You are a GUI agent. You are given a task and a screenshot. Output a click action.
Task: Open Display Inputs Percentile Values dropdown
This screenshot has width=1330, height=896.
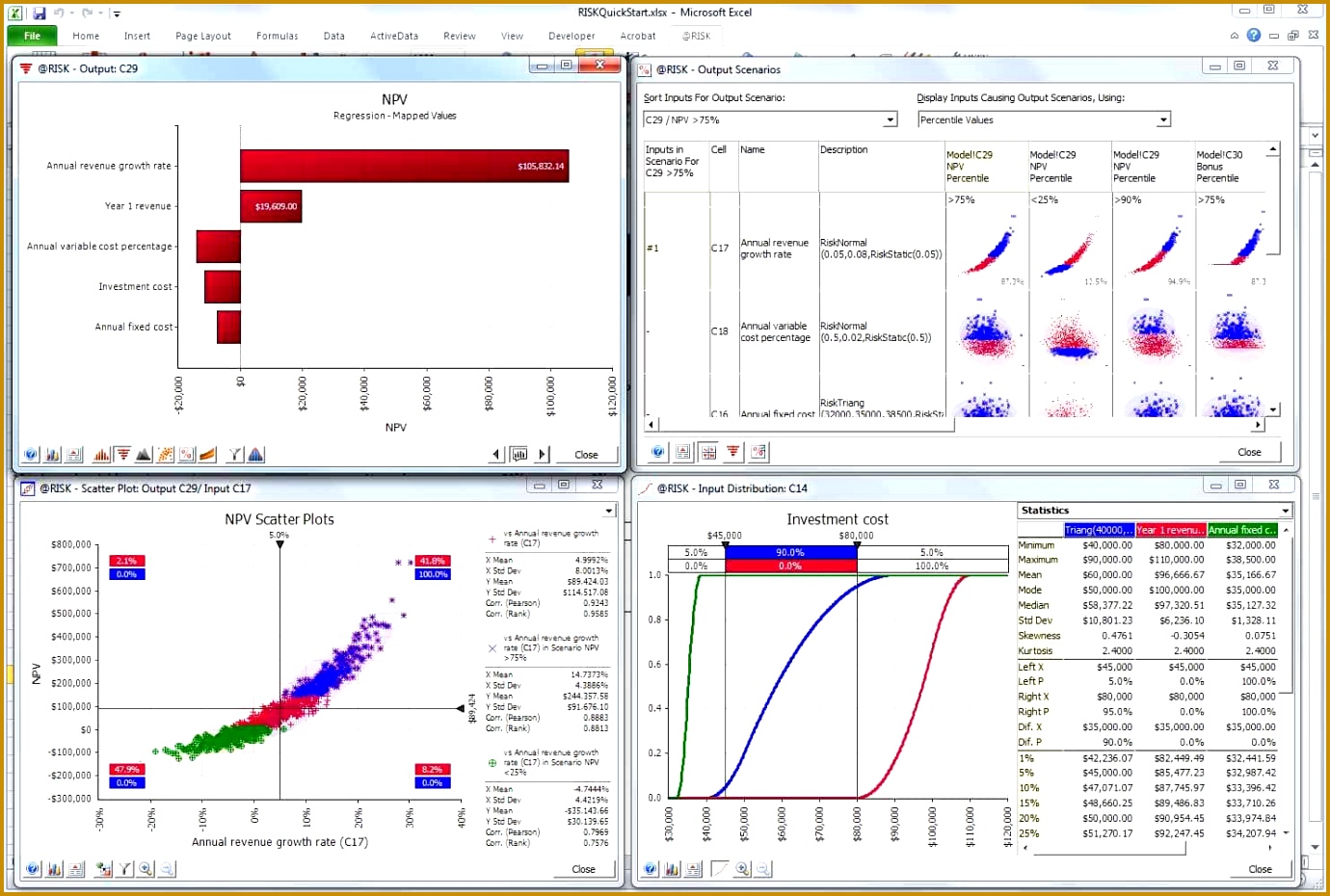coord(1163,119)
